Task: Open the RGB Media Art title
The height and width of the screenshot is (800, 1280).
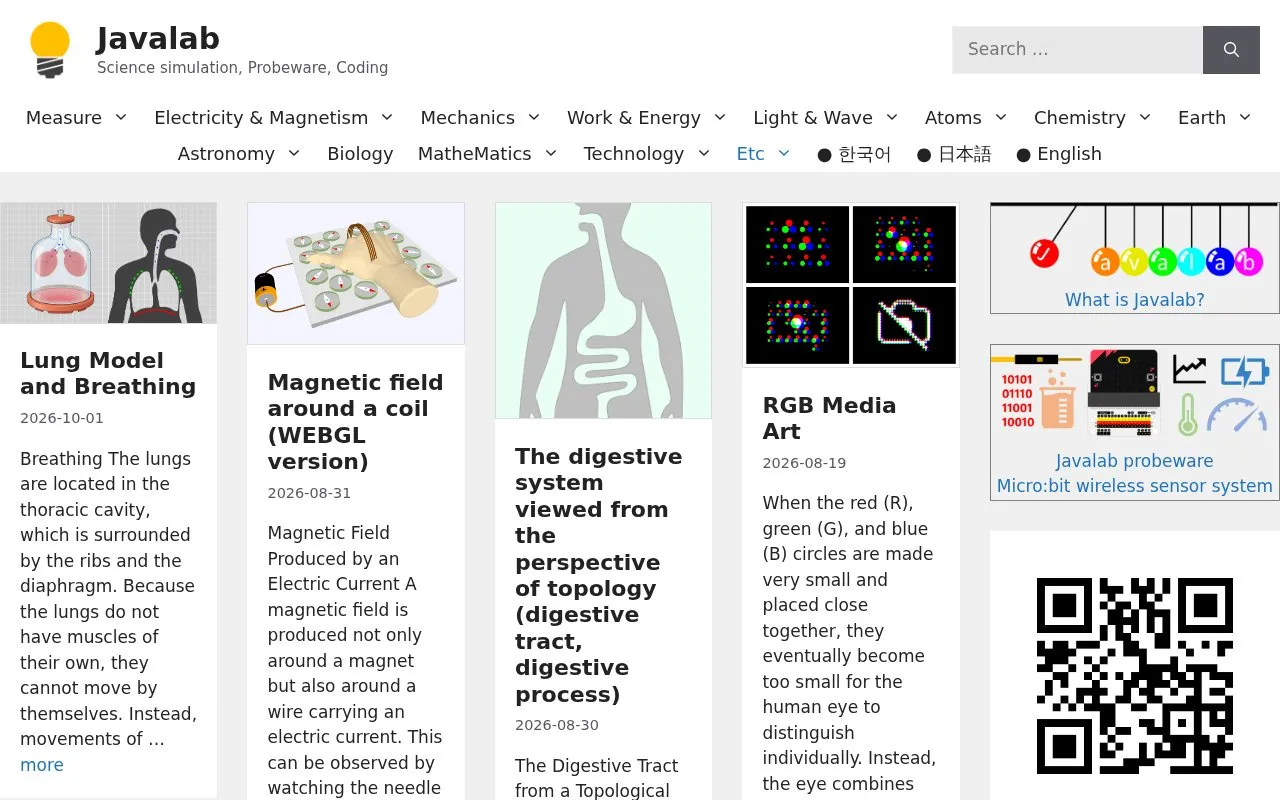Action: coord(829,418)
